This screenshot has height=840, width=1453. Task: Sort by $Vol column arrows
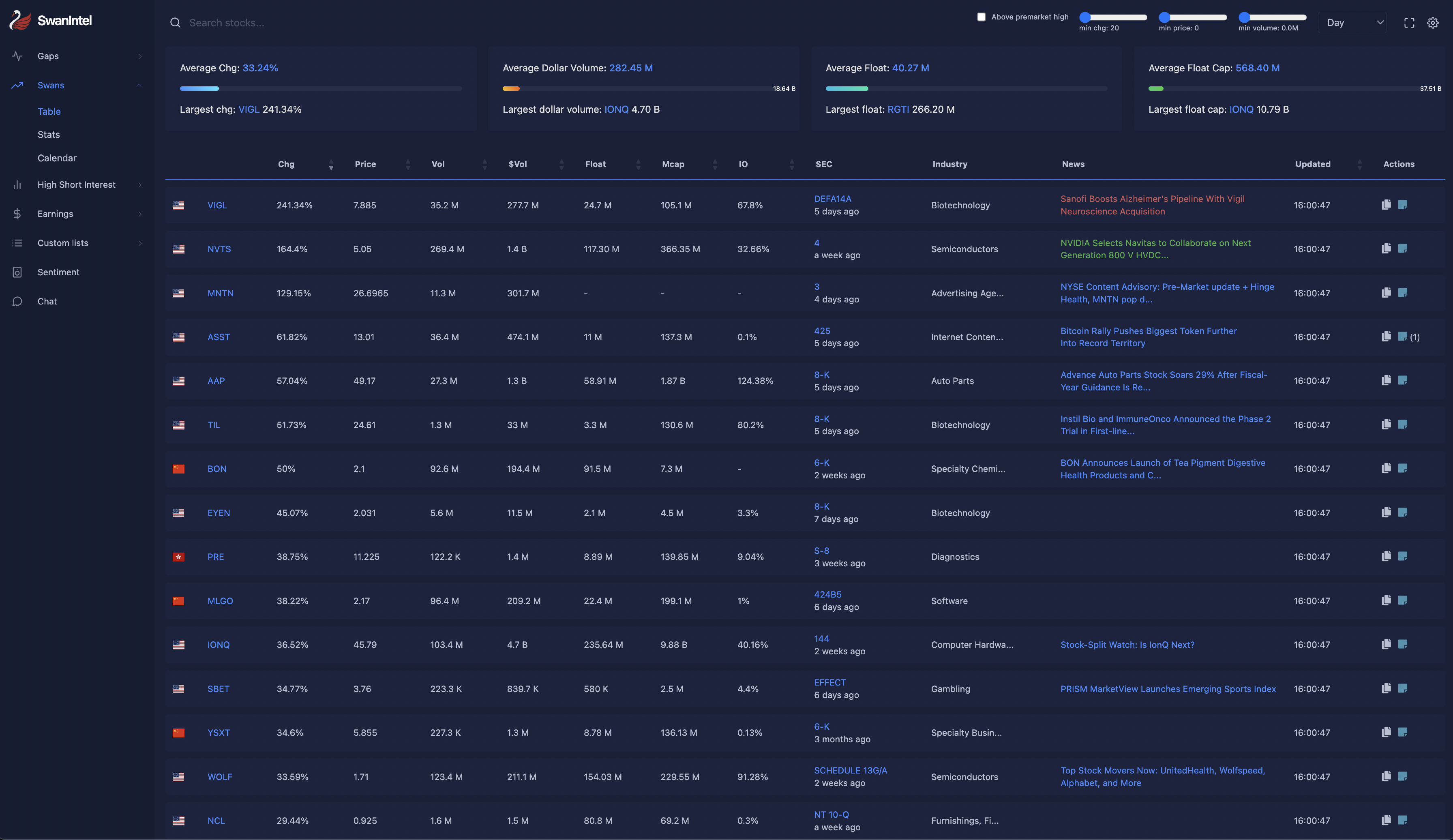tap(561, 165)
